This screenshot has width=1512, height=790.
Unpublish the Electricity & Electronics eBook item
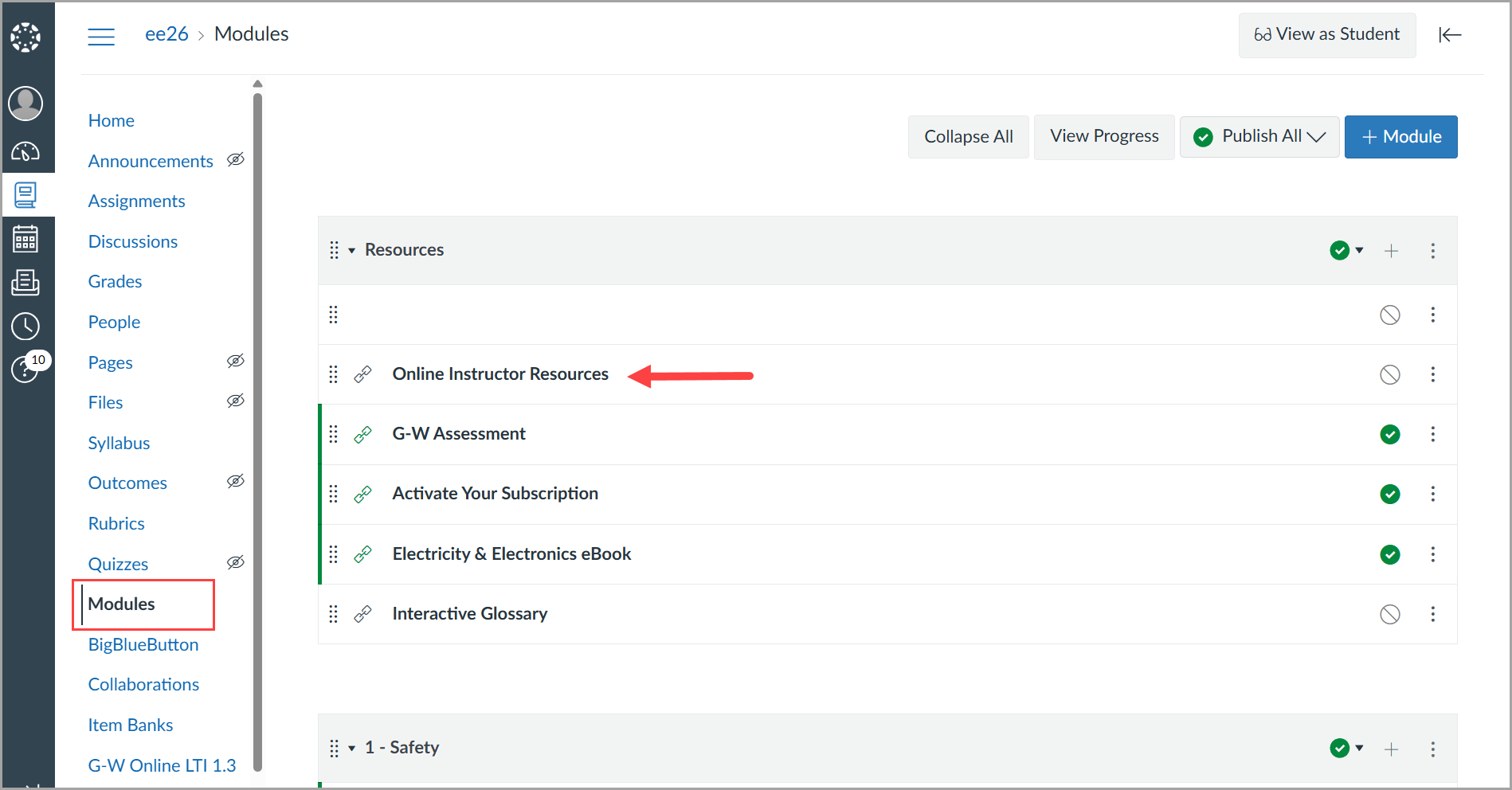(1389, 554)
